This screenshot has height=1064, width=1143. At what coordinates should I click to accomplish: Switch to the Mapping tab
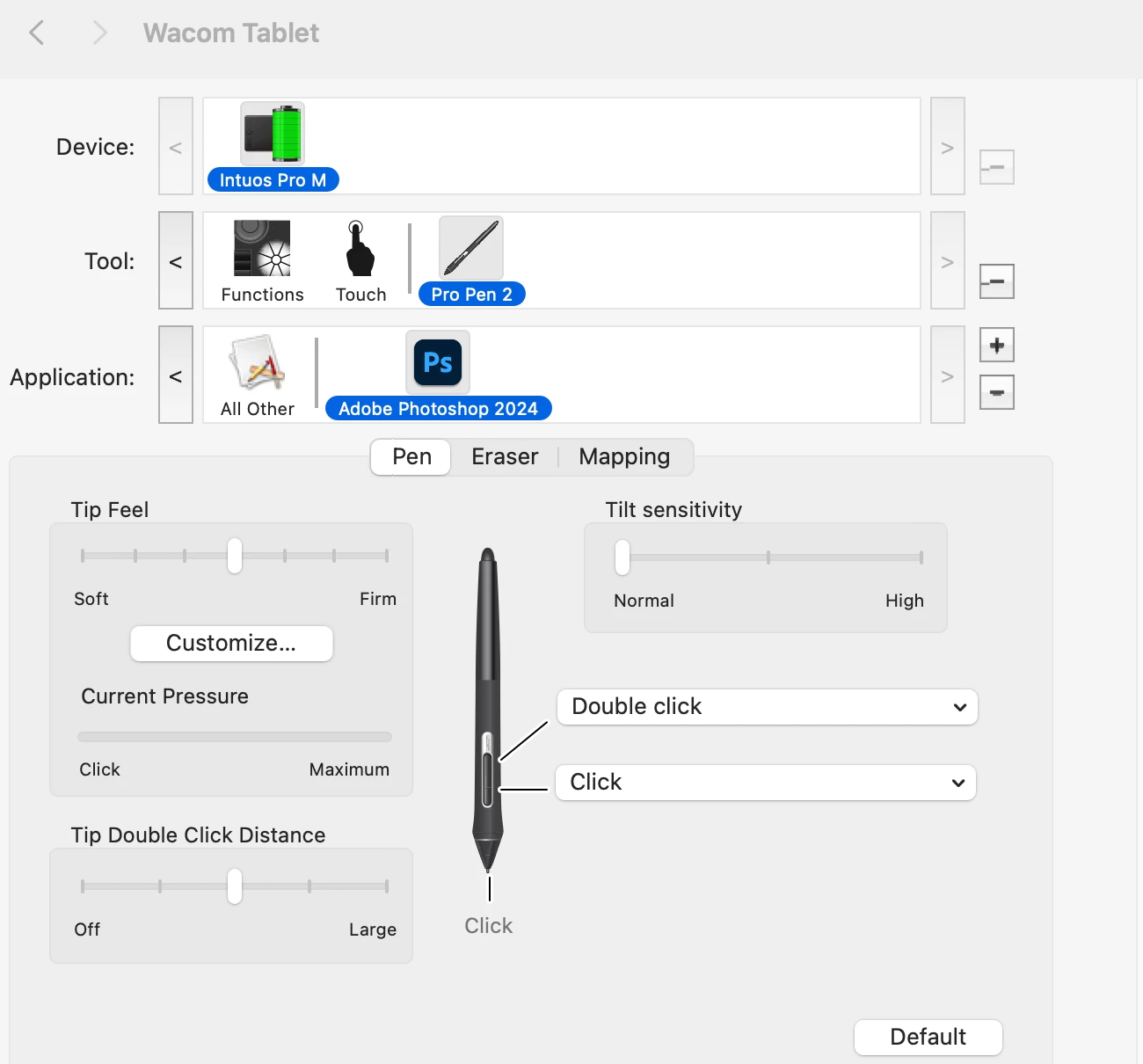pyautogui.click(x=624, y=457)
